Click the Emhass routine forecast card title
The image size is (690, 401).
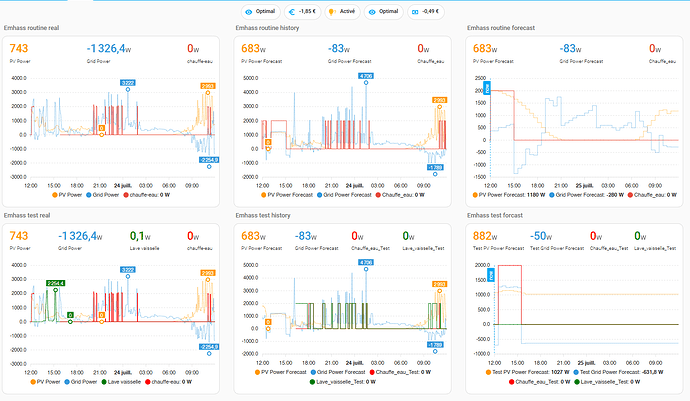(501, 28)
